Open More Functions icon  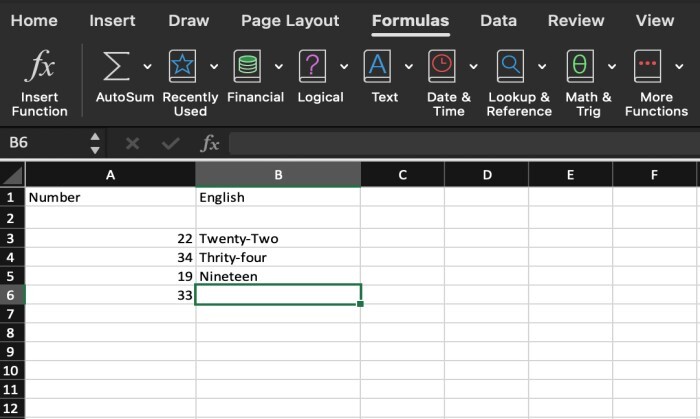649,67
